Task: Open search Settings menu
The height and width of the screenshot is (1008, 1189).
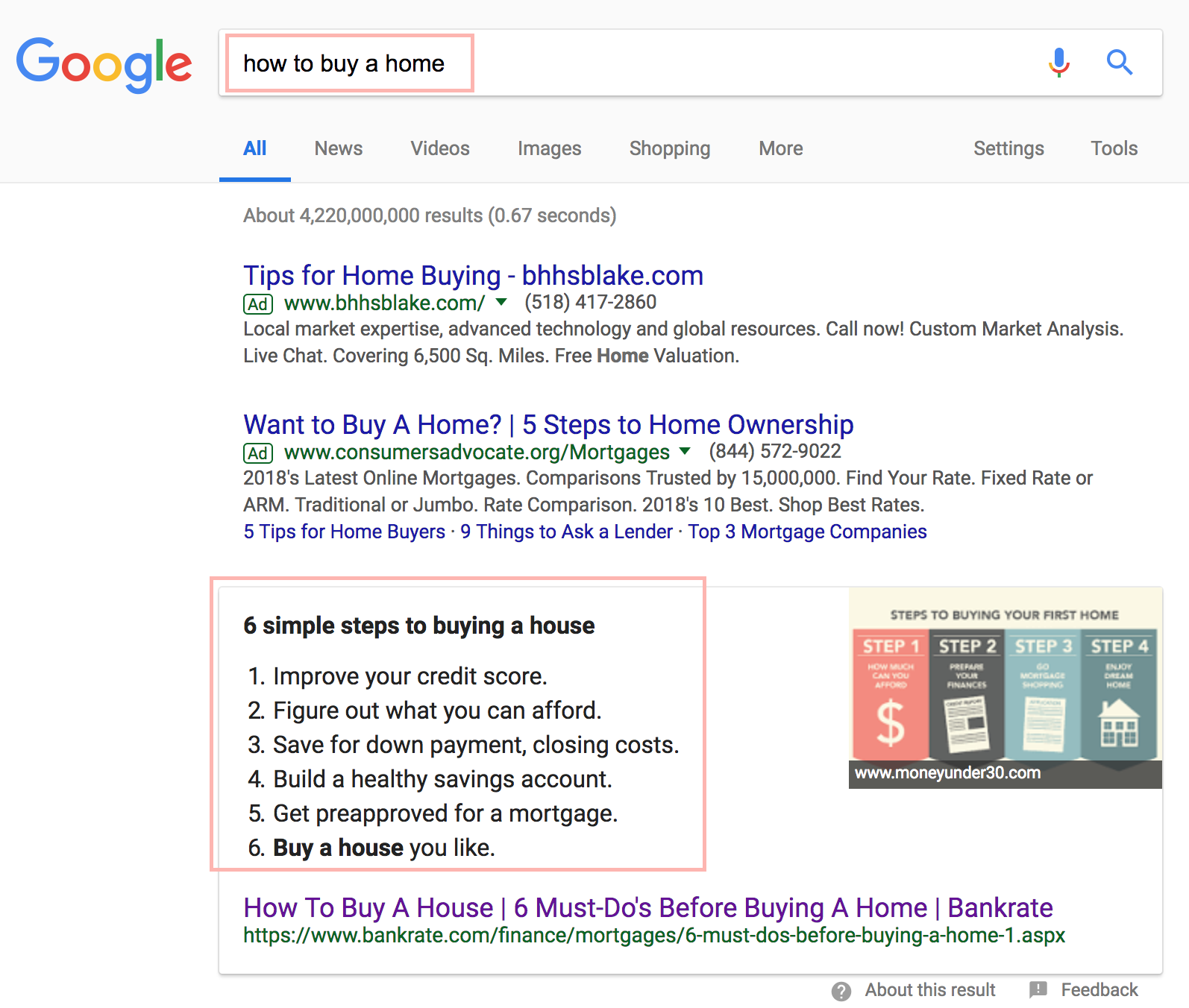Action: click(x=1008, y=148)
